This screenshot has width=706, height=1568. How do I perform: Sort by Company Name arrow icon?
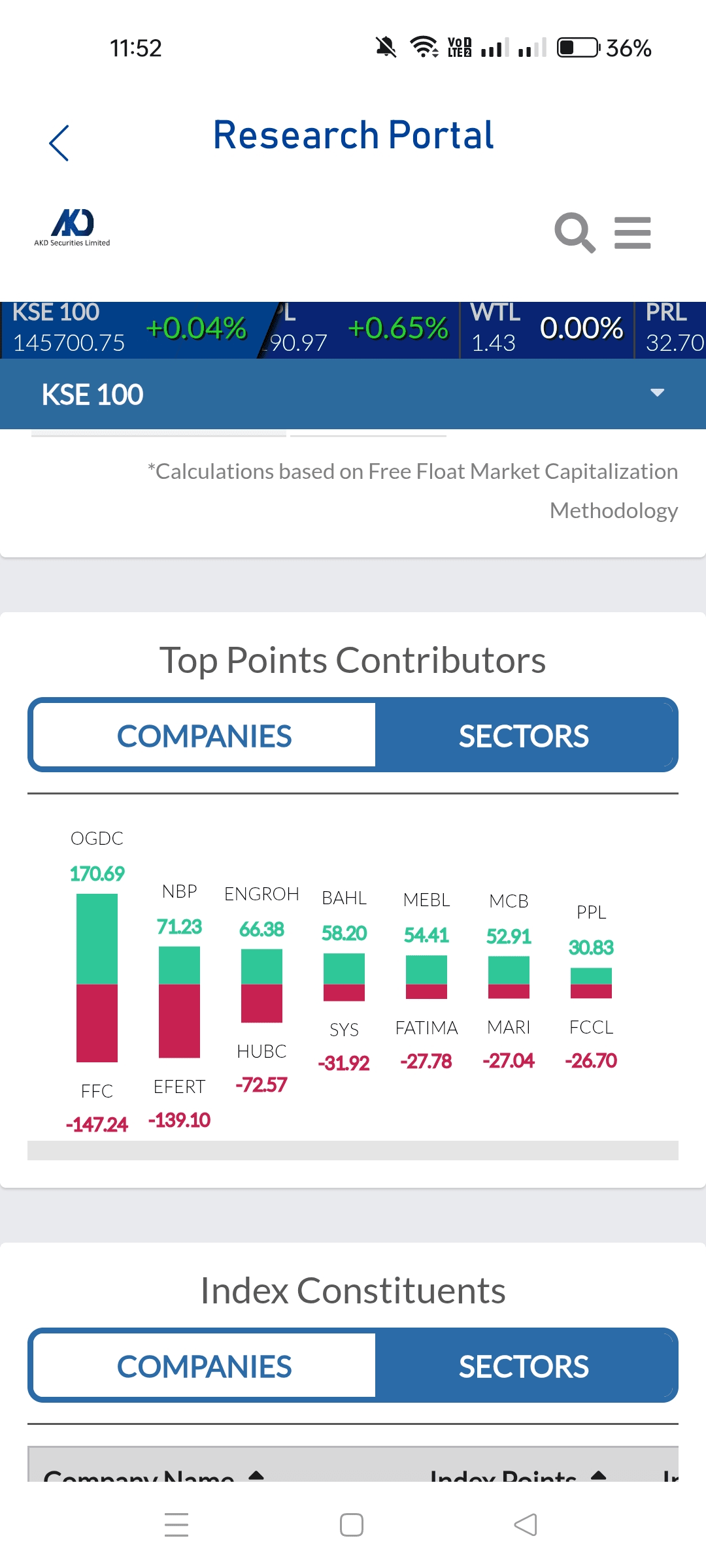pos(256,1475)
